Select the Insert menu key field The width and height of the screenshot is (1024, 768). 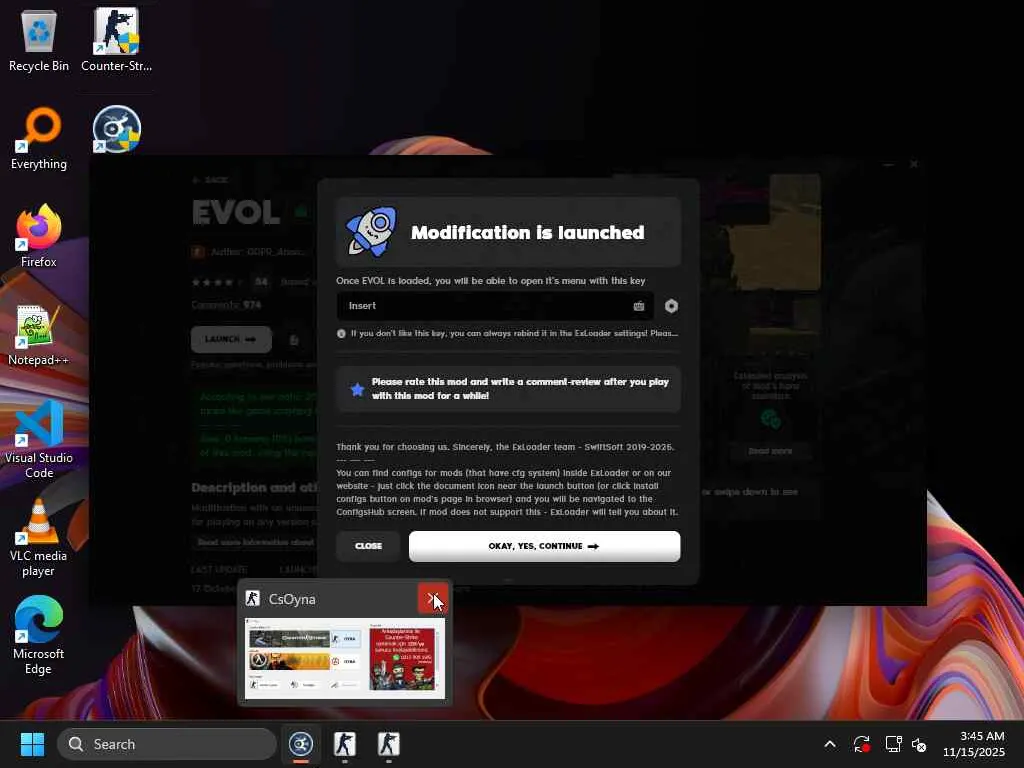pos(495,306)
